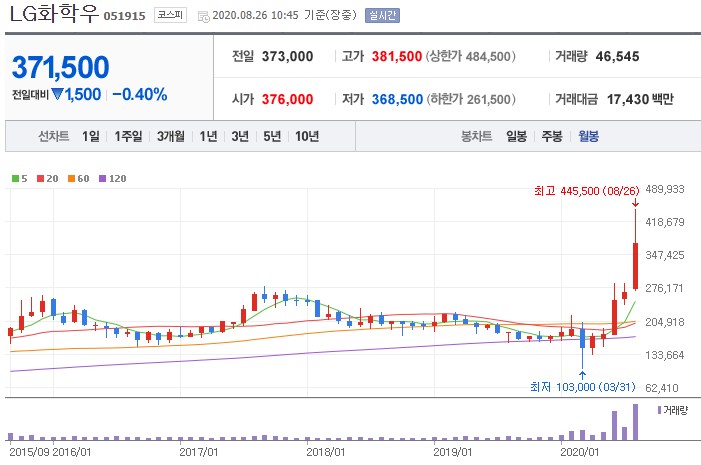Click the 489,933 price axis label
701x465 pixels.
665,189
